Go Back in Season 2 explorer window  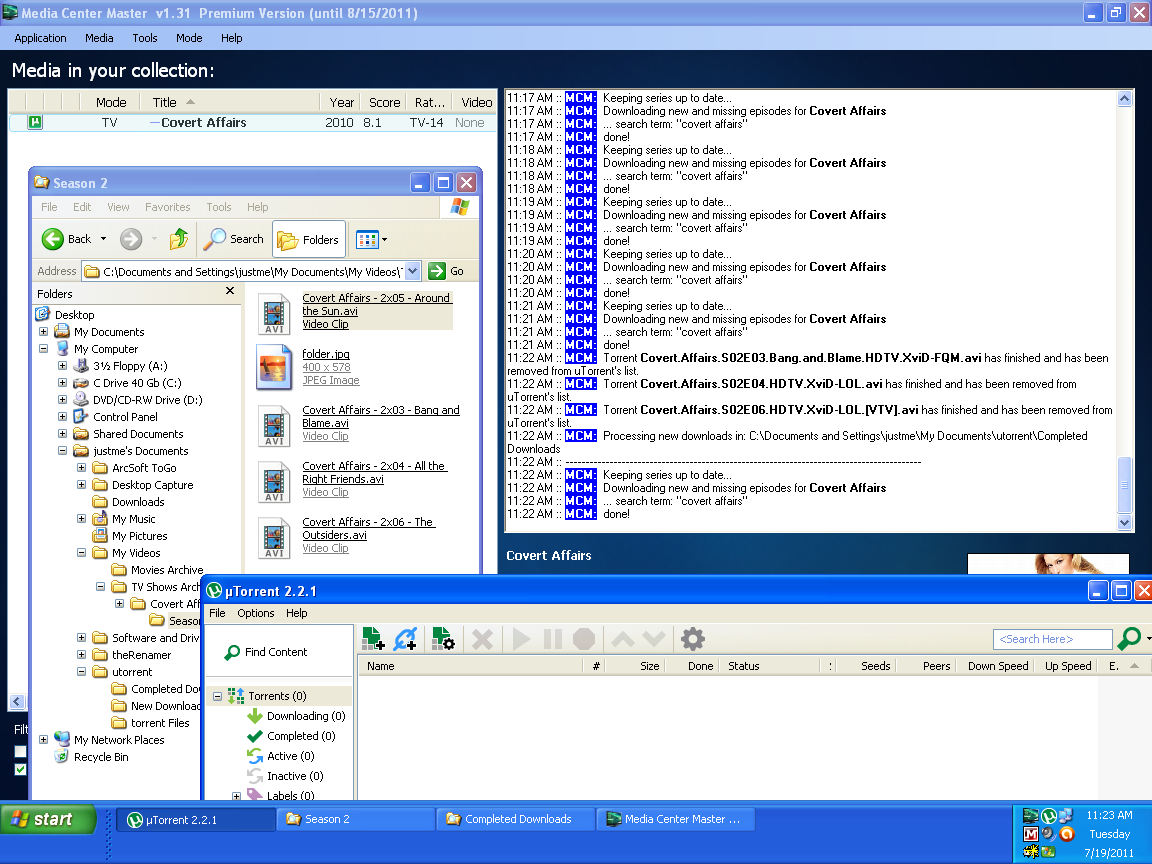tap(67, 239)
